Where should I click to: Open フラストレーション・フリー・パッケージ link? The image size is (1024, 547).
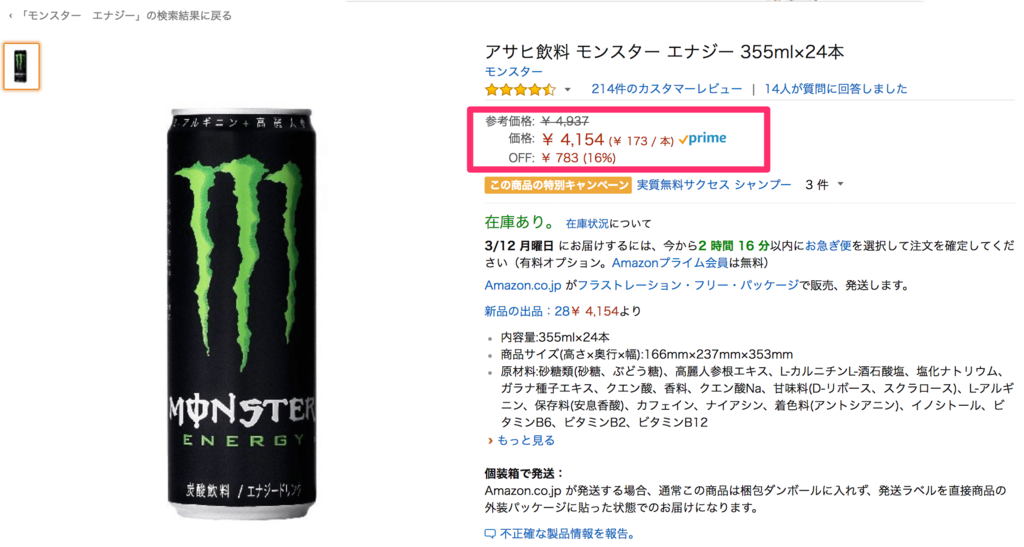688,285
